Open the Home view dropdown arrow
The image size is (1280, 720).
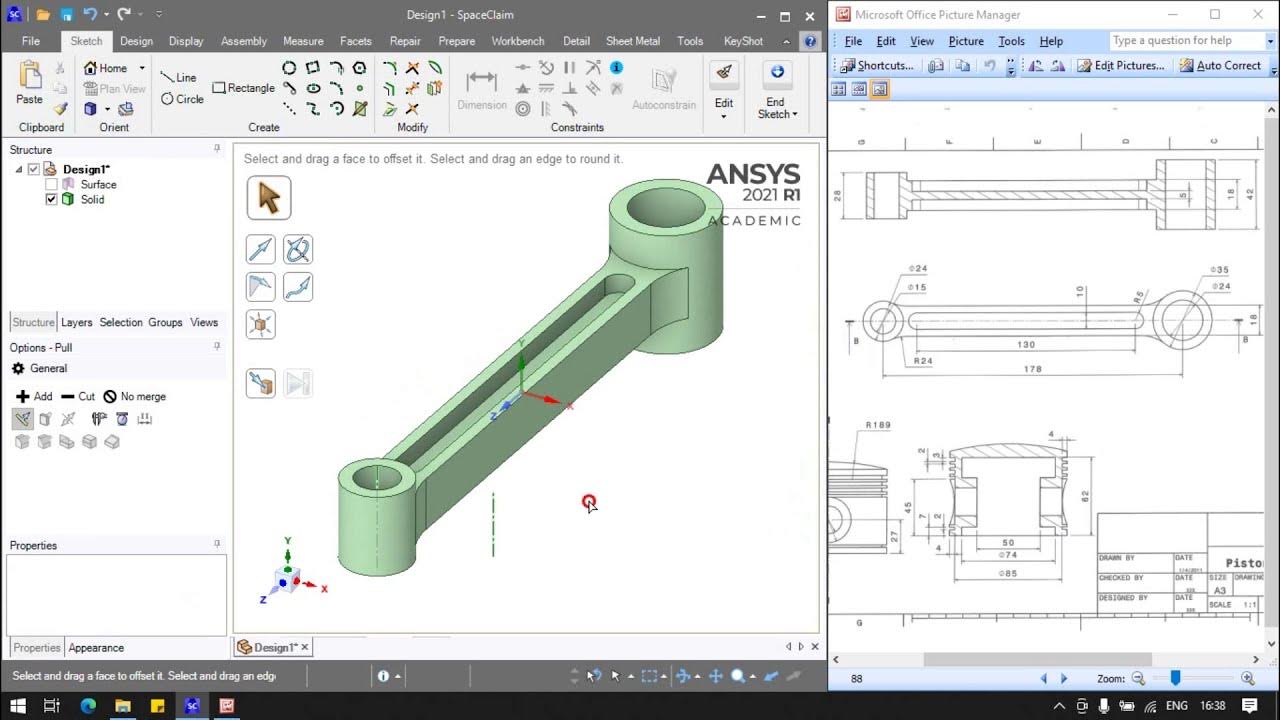tap(142, 68)
